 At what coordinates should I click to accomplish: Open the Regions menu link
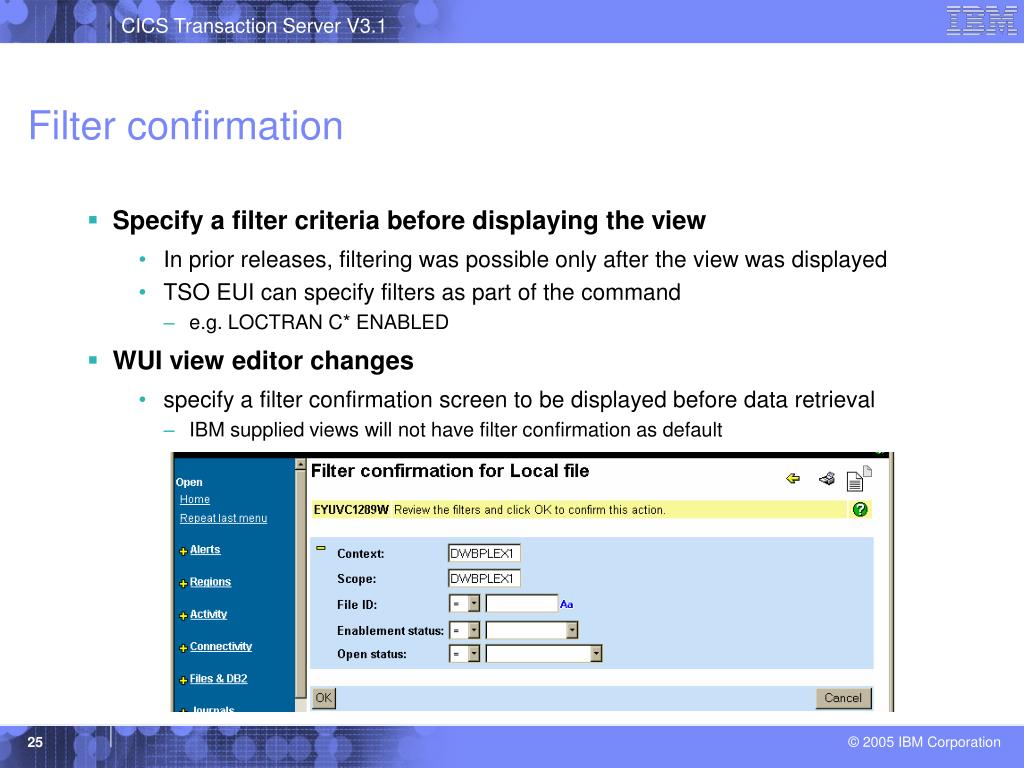pos(210,582)
